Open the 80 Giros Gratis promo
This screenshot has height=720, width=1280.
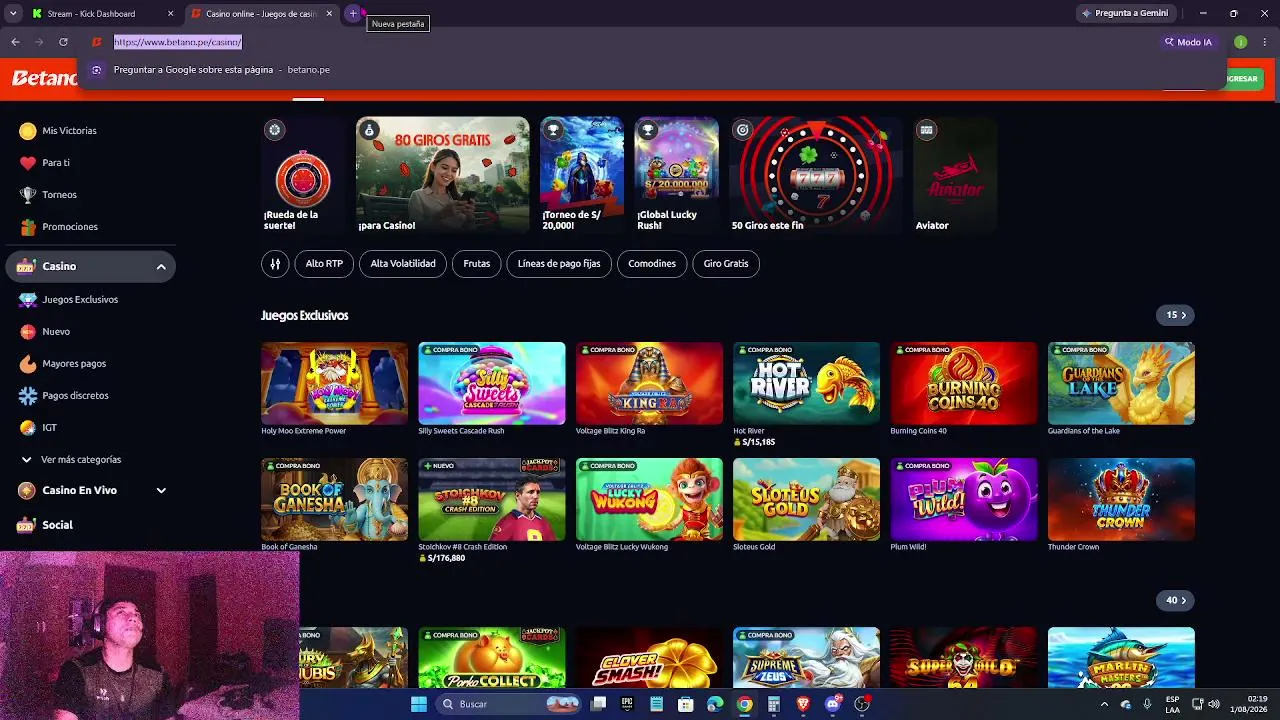(442, 176)
